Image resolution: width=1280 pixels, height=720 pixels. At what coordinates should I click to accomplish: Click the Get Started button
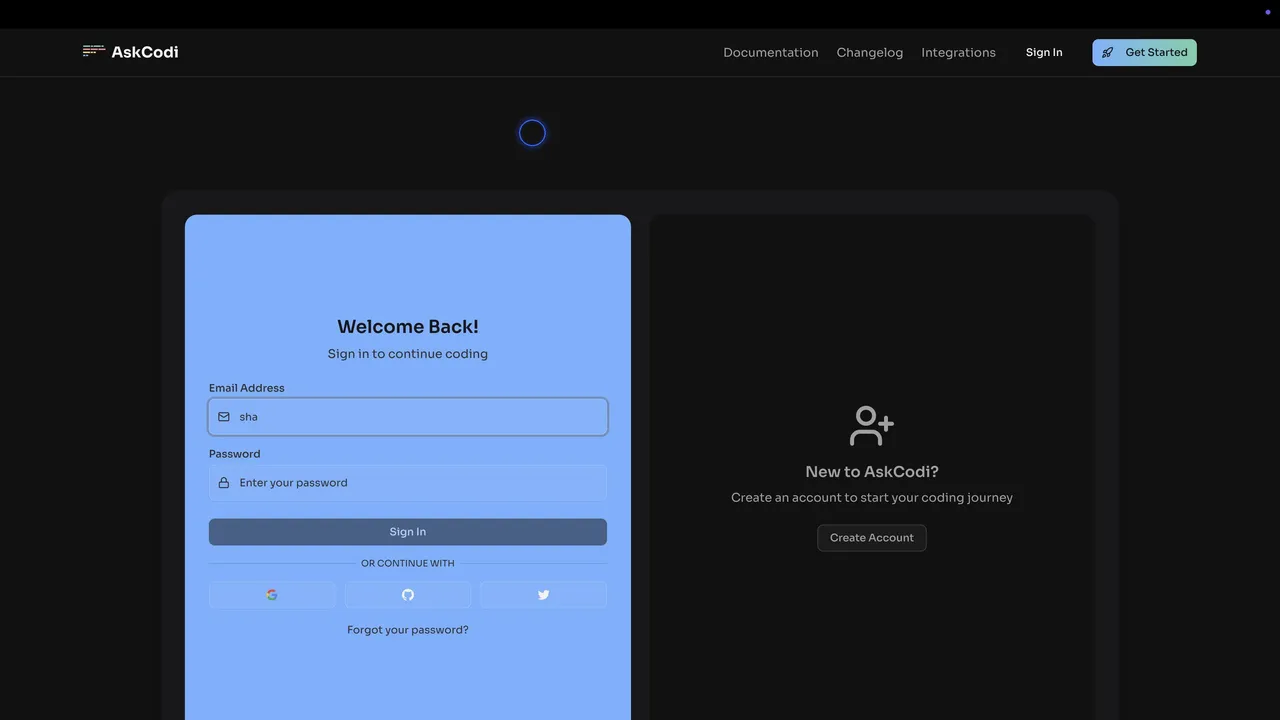[x=1144, y=53]
